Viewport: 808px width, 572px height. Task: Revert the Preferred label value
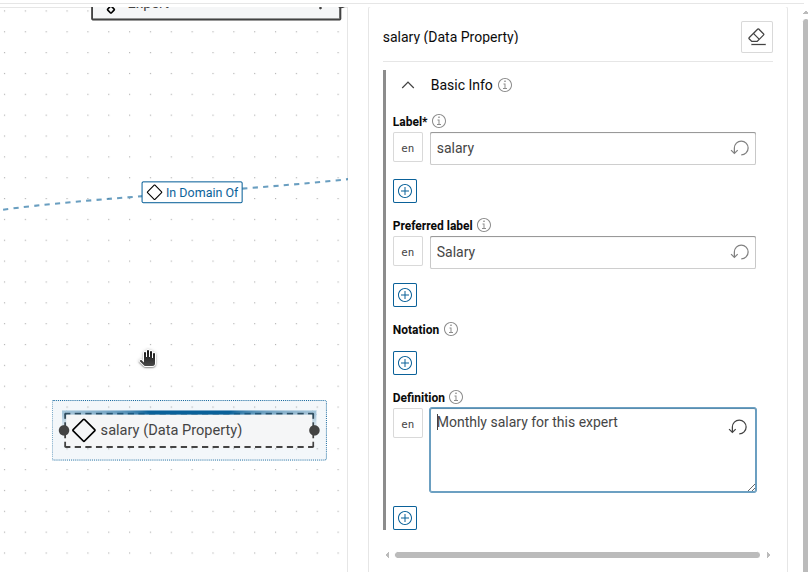739,252
